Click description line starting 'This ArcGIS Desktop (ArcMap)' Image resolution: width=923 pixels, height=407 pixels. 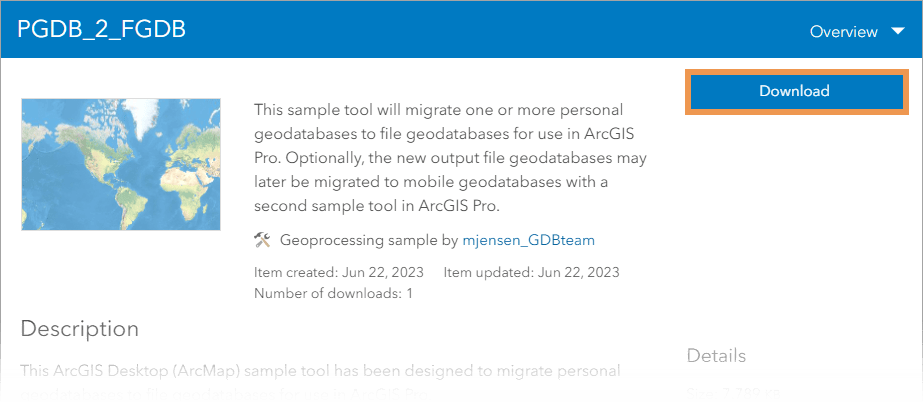(x=320, y=371)
